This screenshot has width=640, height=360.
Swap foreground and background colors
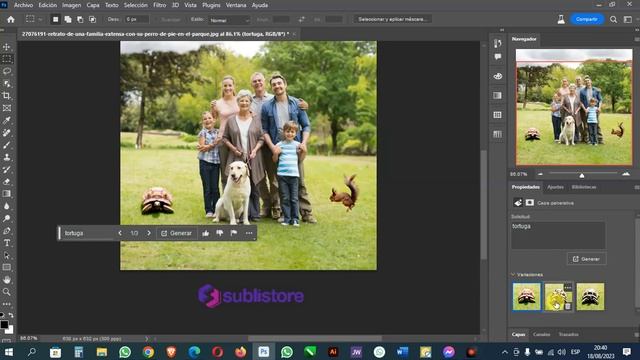11,316
